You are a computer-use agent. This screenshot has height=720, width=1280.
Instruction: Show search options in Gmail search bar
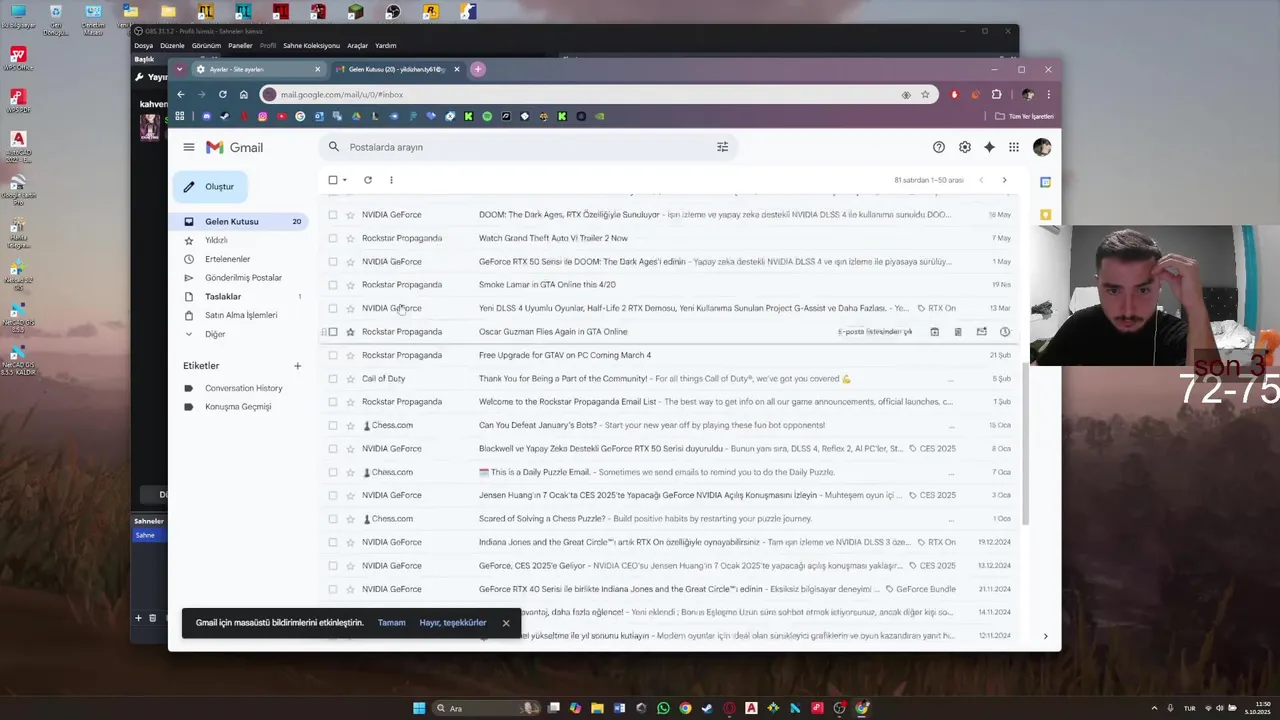click(723, 147)
